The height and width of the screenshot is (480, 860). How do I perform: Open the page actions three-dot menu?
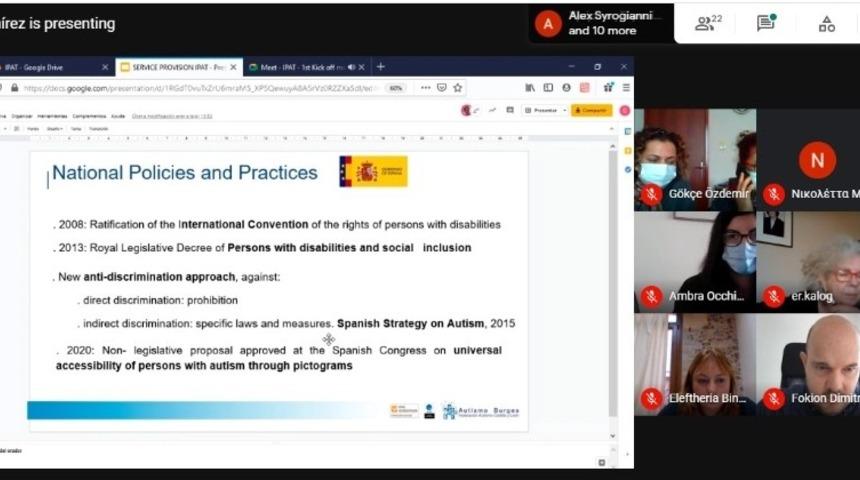(x=427, y=88)
